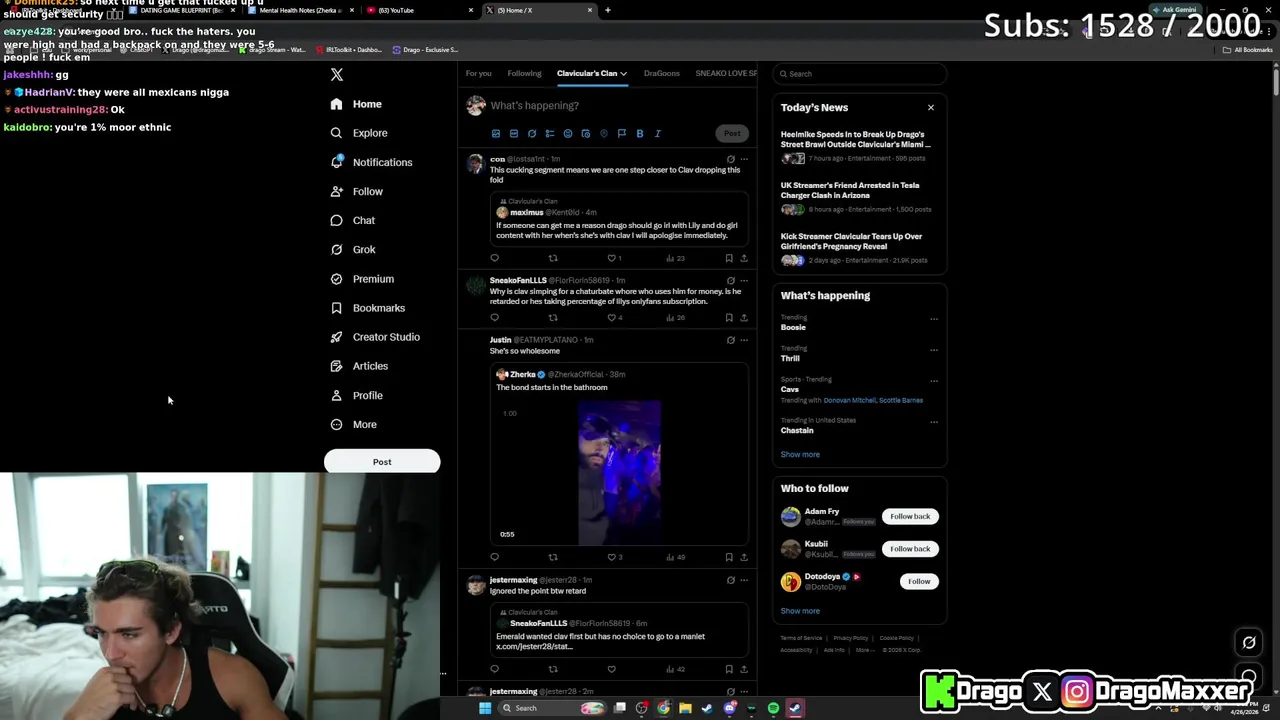Follow Dotodoya
The width and height of the screenshot is (1280, 720).
click(x=919, y=581)
